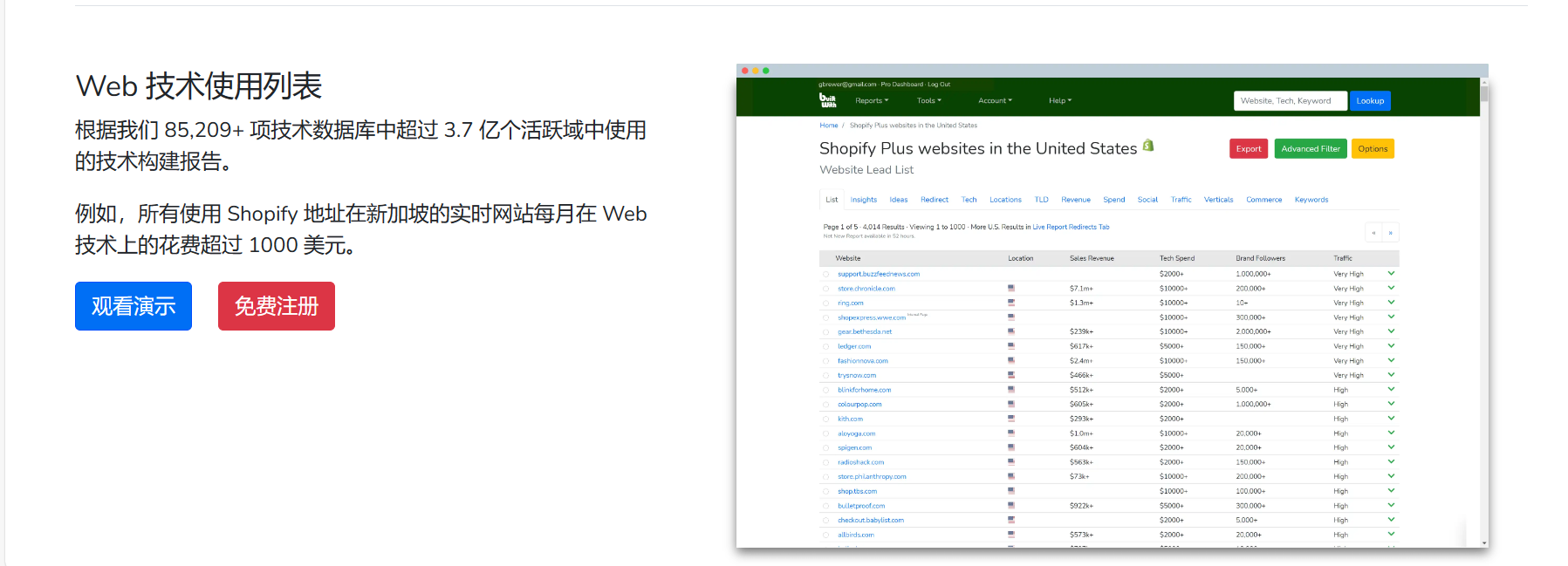
Task: Click the 免费注册 (free signup) button
Action: (x=277, y=306)
